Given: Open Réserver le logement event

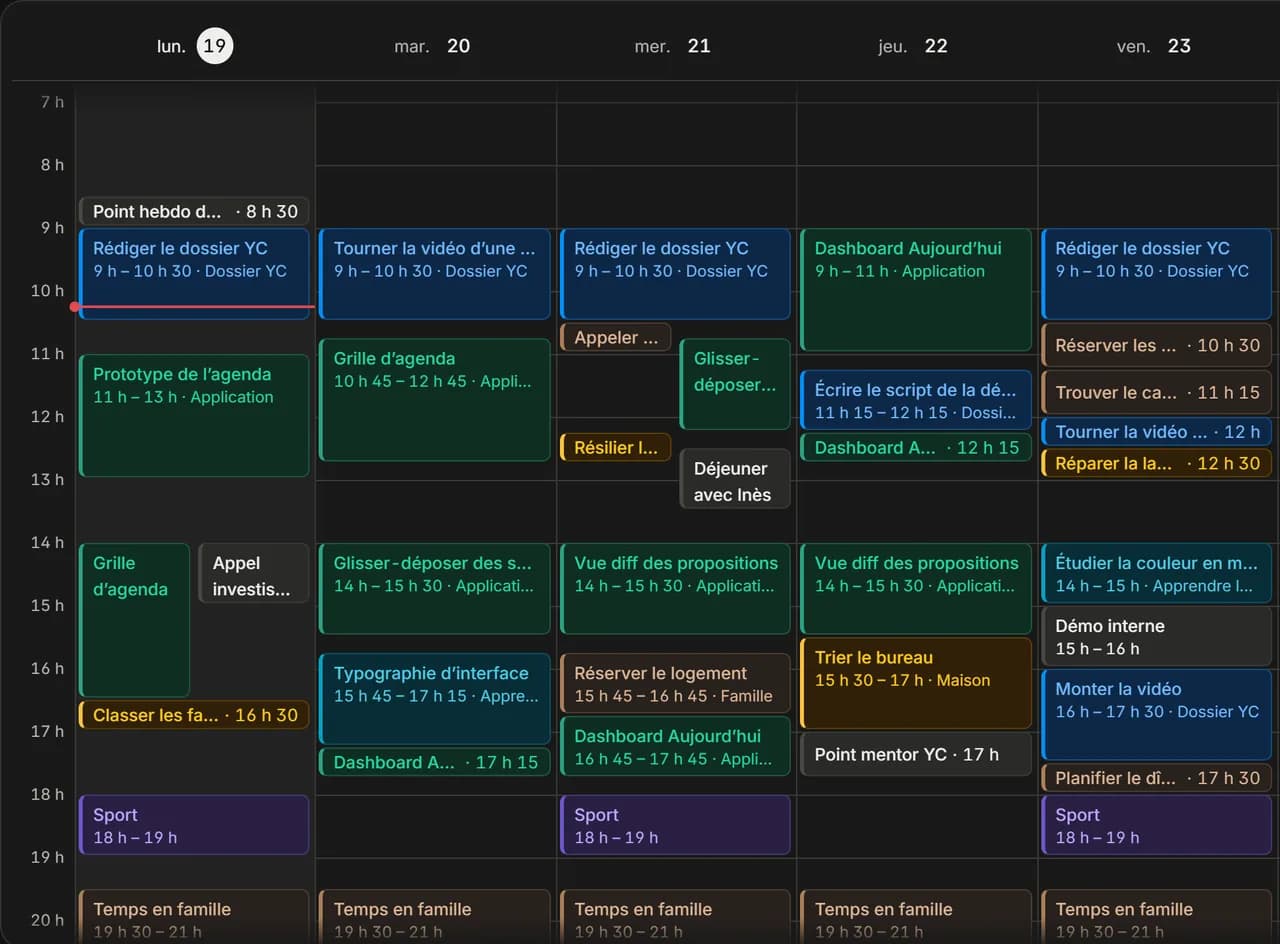Looking at the screenshot, I should coord(675,683).
